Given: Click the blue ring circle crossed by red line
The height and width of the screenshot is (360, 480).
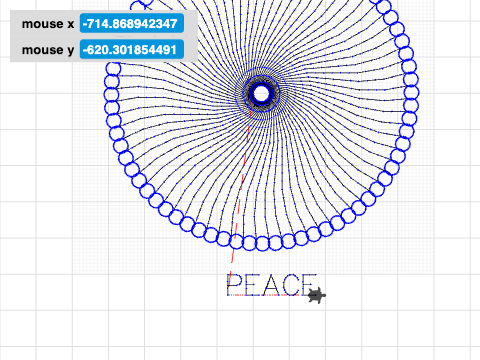Looking at the screenshot, I should point(236,242).
